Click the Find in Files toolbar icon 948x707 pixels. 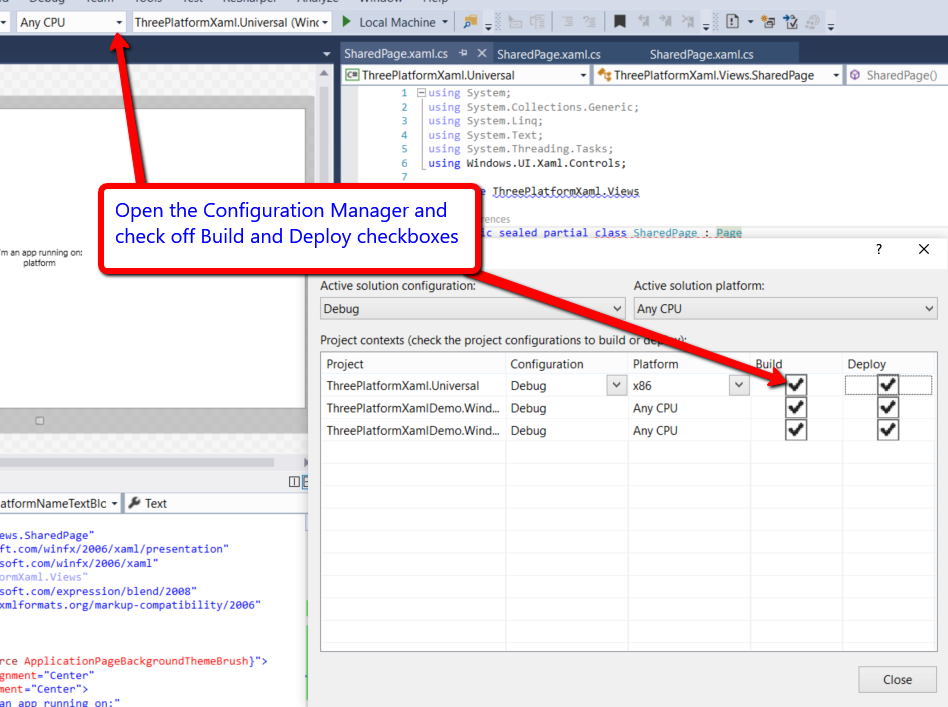click(470, 21)
